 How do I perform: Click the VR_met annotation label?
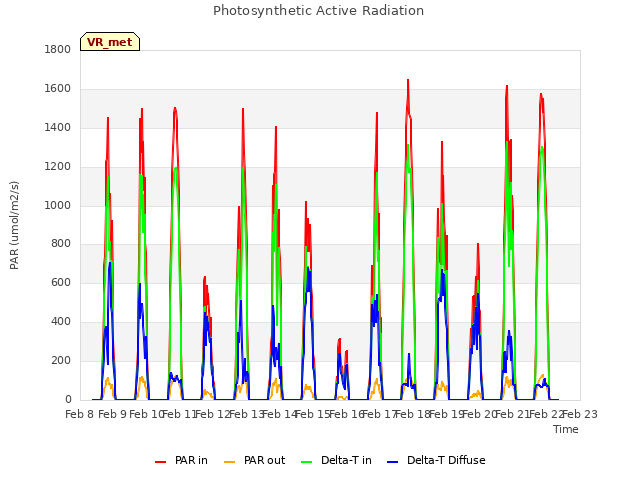(110, 42)
